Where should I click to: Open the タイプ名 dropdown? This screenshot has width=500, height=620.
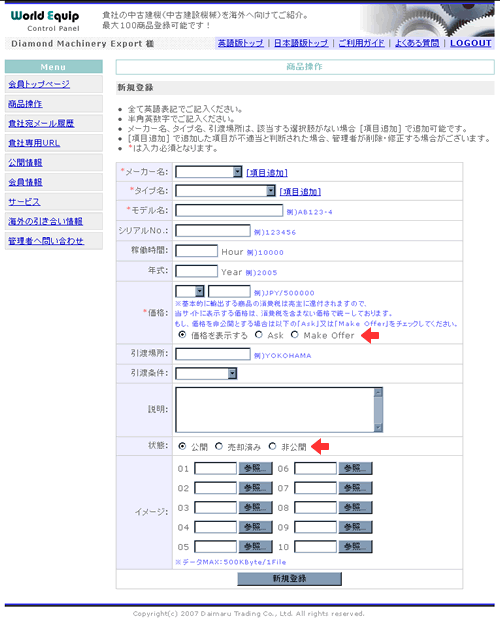225,191
